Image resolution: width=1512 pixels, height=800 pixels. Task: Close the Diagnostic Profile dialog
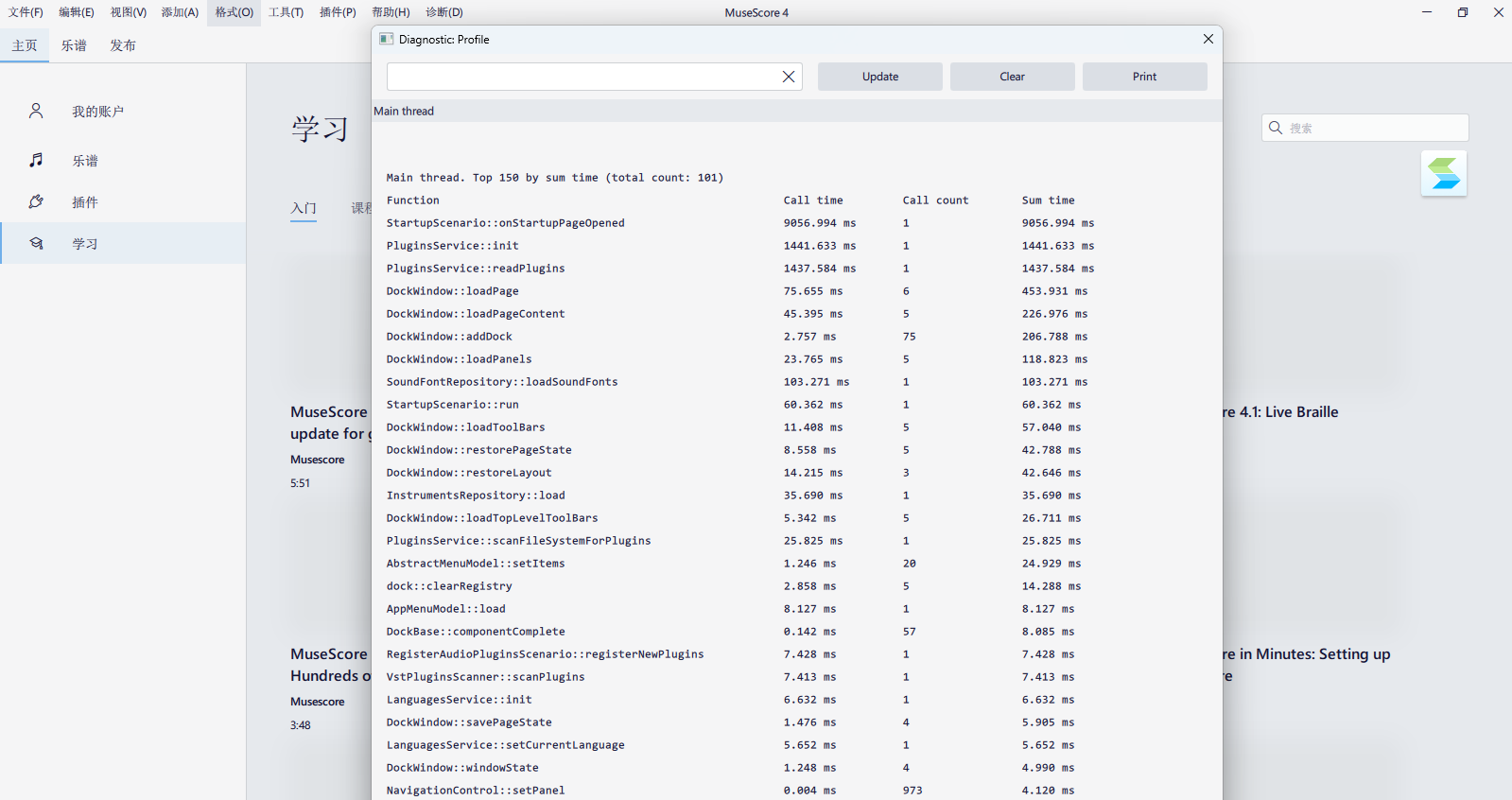[1208, 39]
